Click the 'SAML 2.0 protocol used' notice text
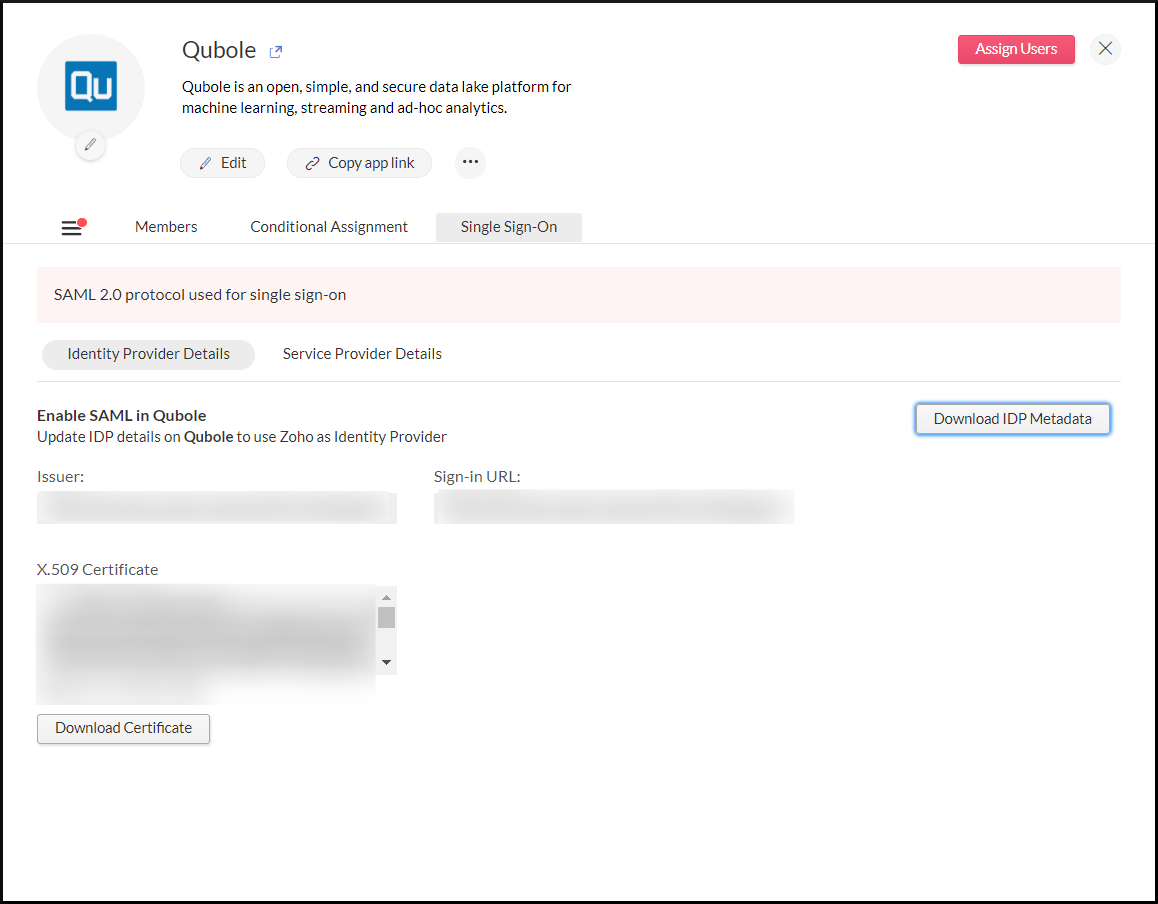 click(200, 295)
